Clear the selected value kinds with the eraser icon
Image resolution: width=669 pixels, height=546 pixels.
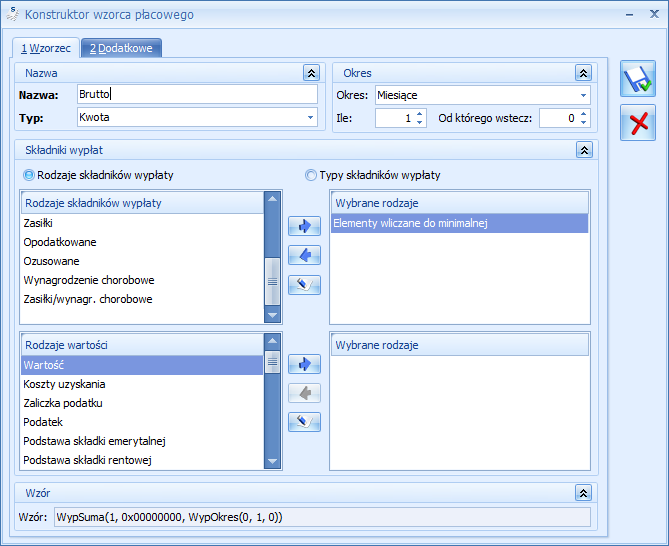(304, 422)
